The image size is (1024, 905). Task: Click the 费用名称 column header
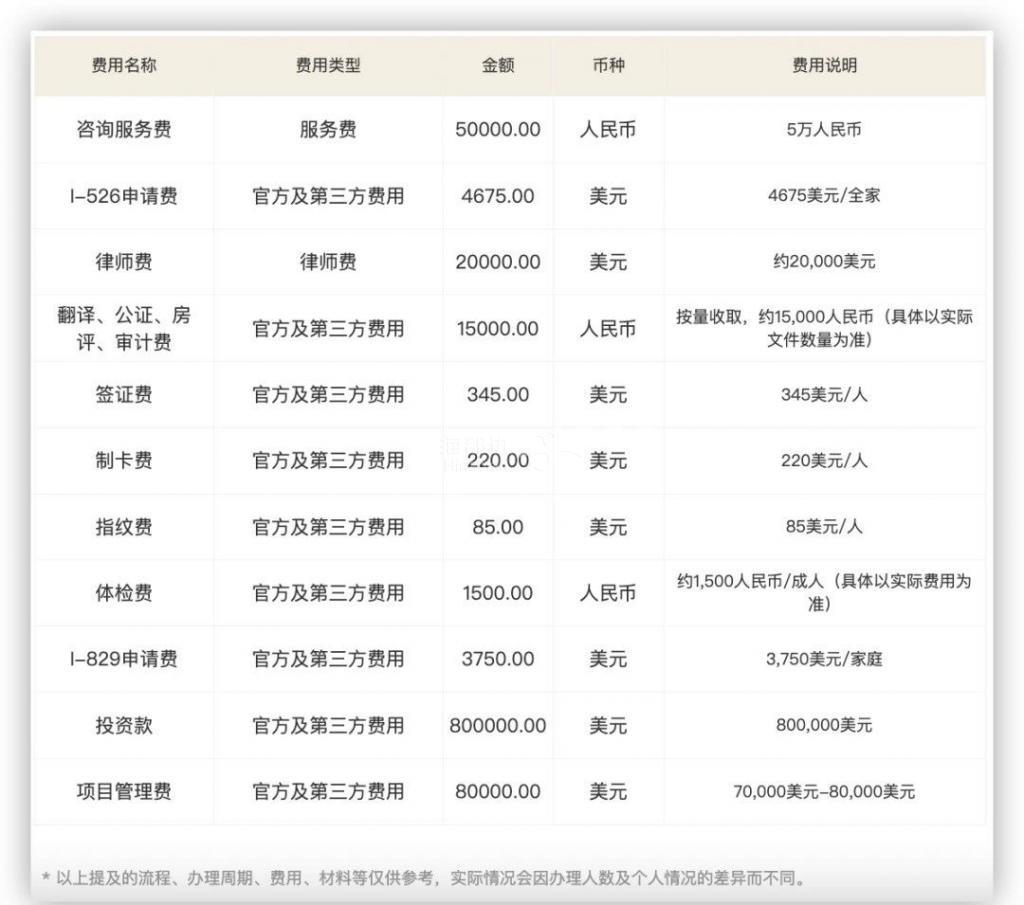coord(122,66)
